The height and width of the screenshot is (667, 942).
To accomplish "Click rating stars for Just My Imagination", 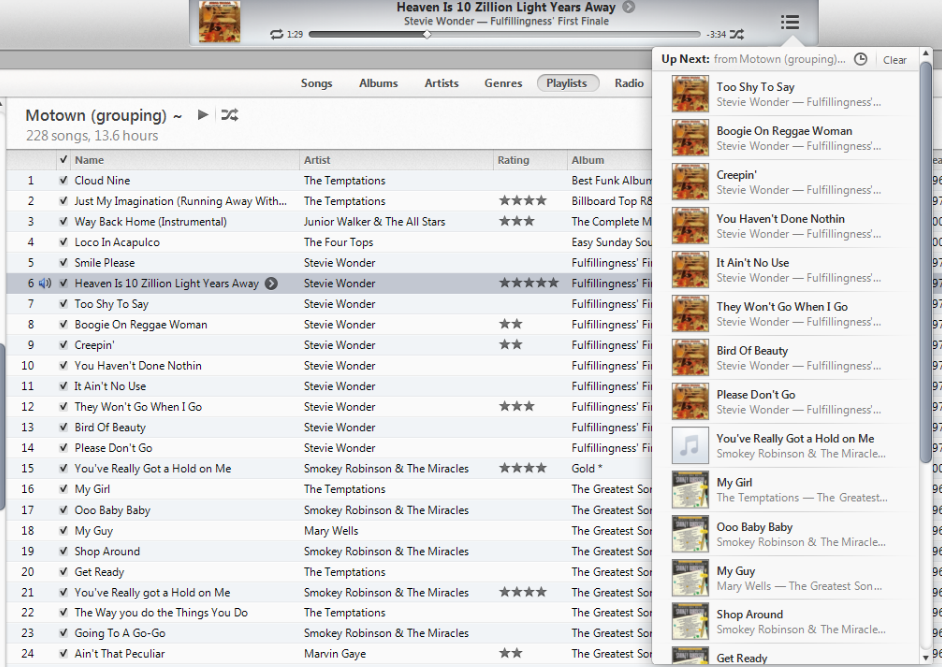I will [x=523, y=201].
